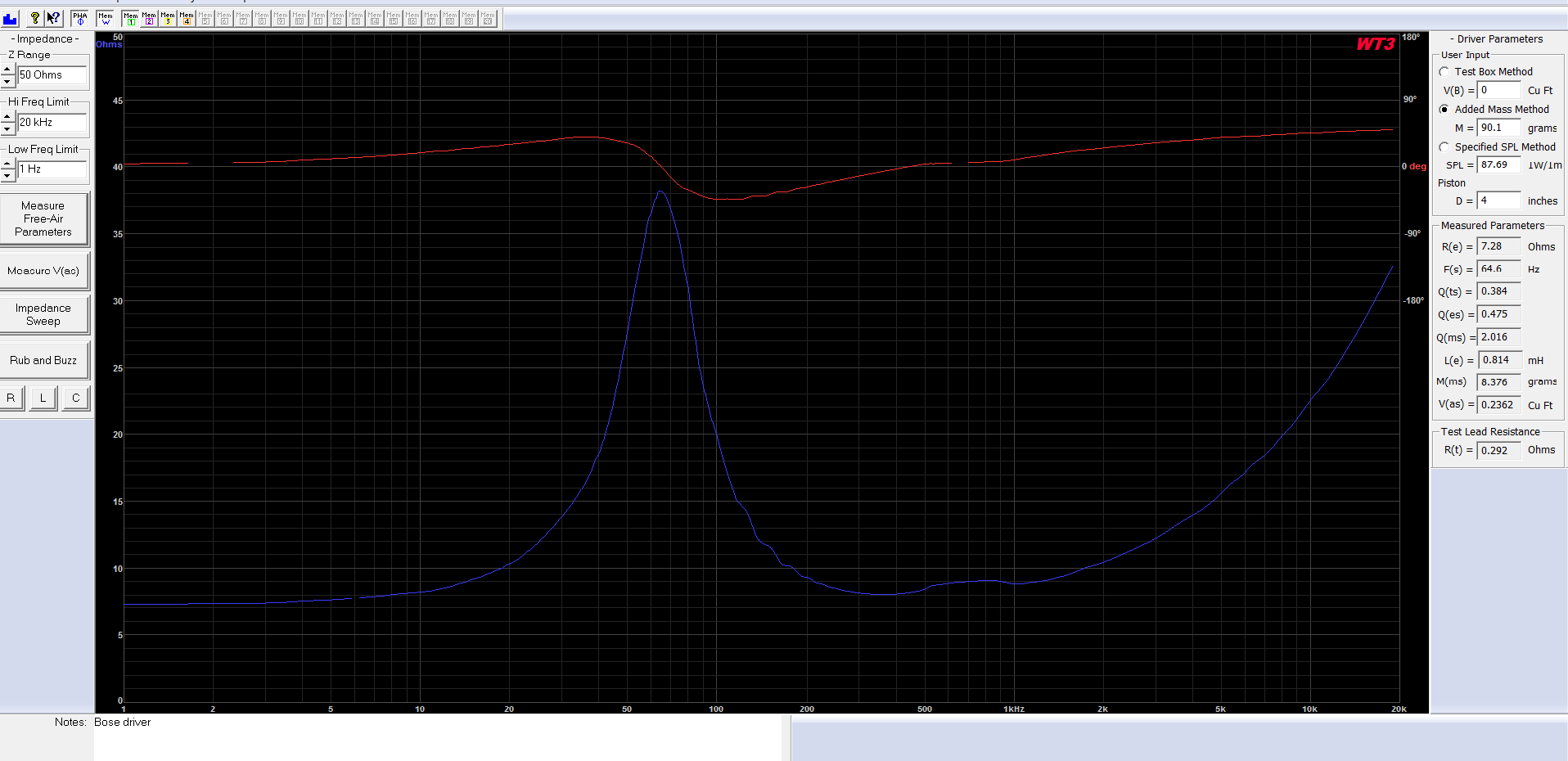Image resolution: width=1568 pixels, height=761 pixels.
Task: Click the C measurement button
Action: click(75, 399)
